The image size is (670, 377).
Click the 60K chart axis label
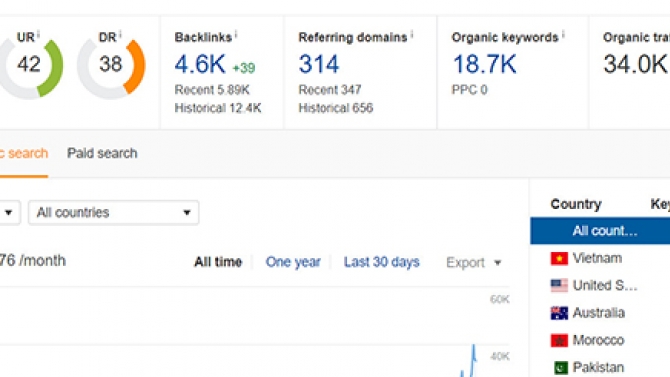[x=500, y=299]
